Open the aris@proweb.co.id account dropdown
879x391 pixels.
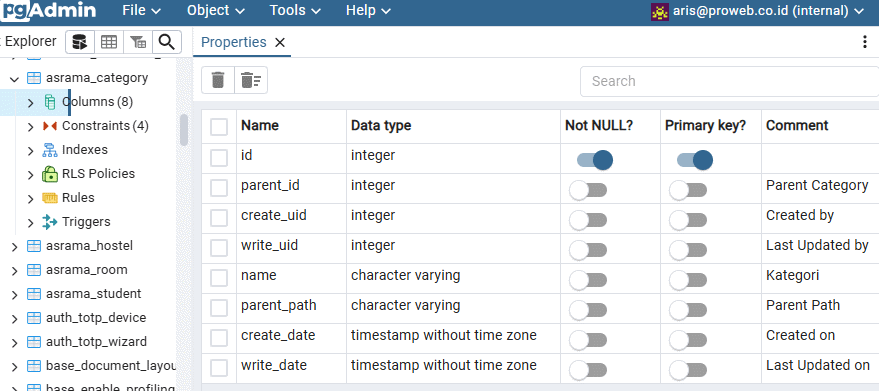point(757,11)
